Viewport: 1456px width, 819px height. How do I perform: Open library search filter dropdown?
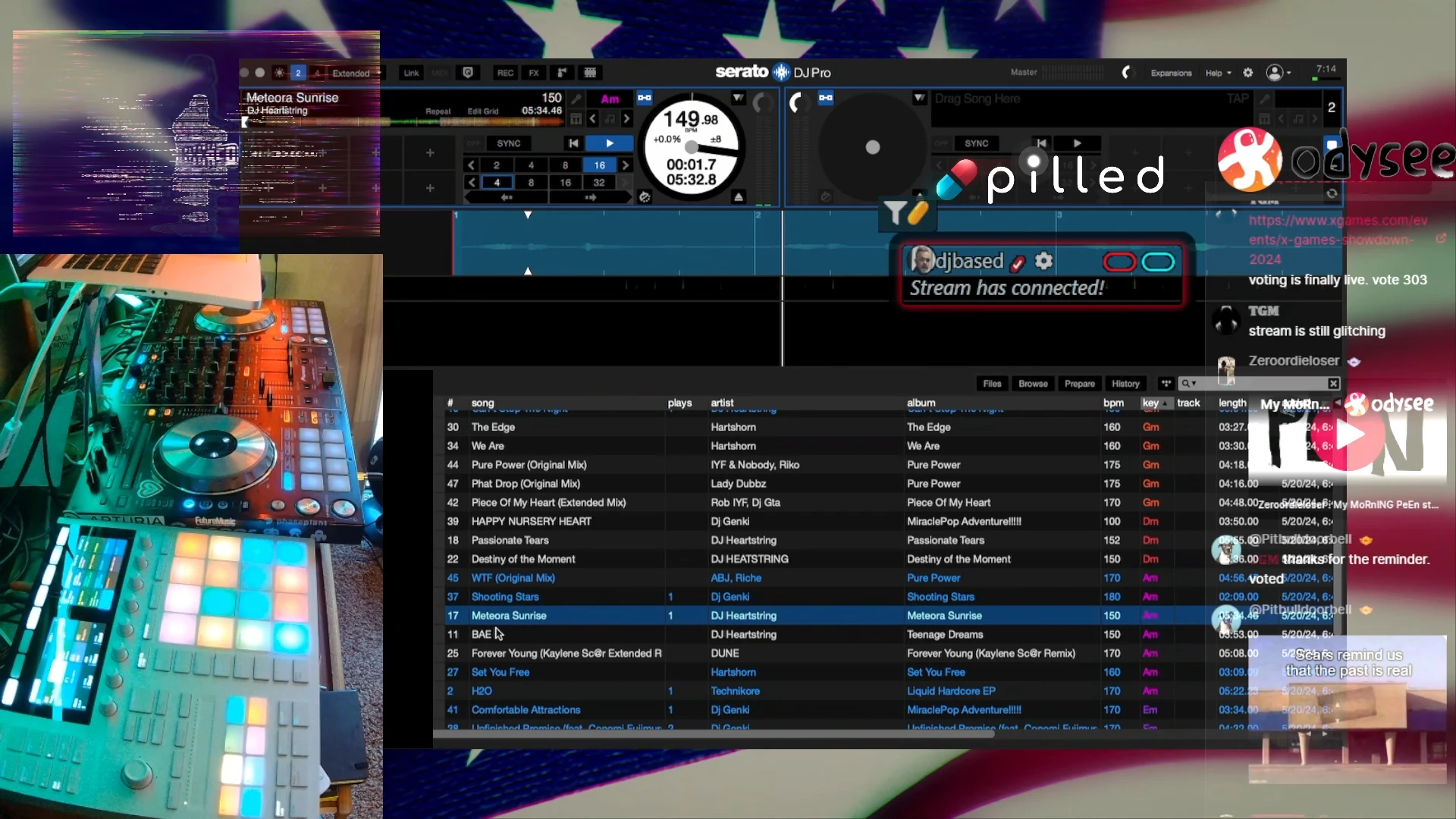click(1188, 384)
